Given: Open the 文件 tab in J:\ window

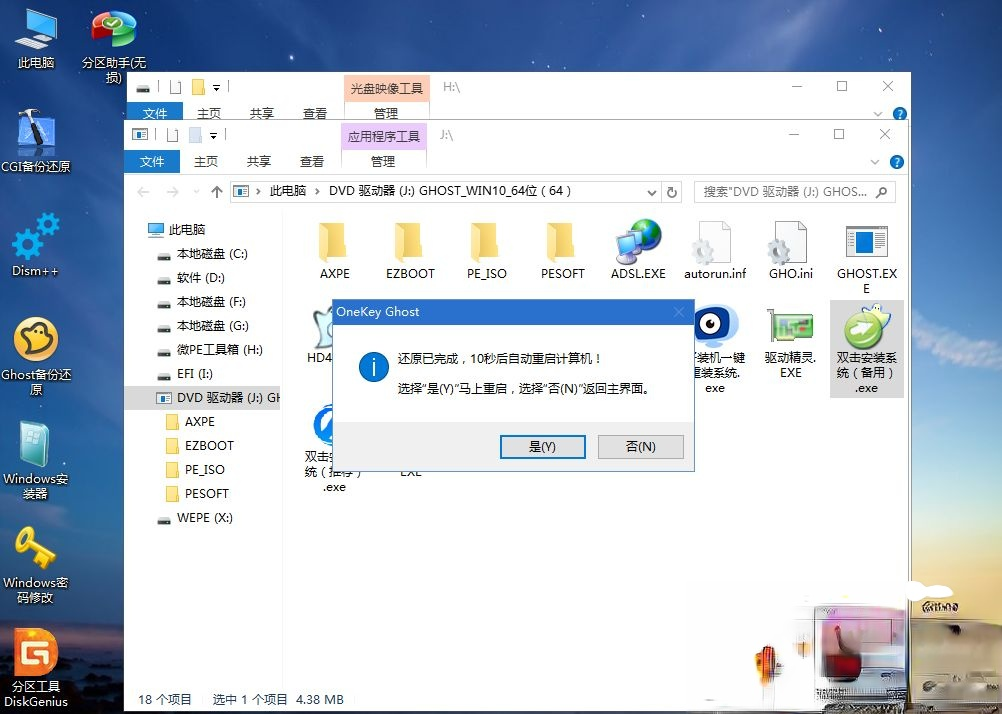Looking at the screenshot, I should click(x=152, y=162).
